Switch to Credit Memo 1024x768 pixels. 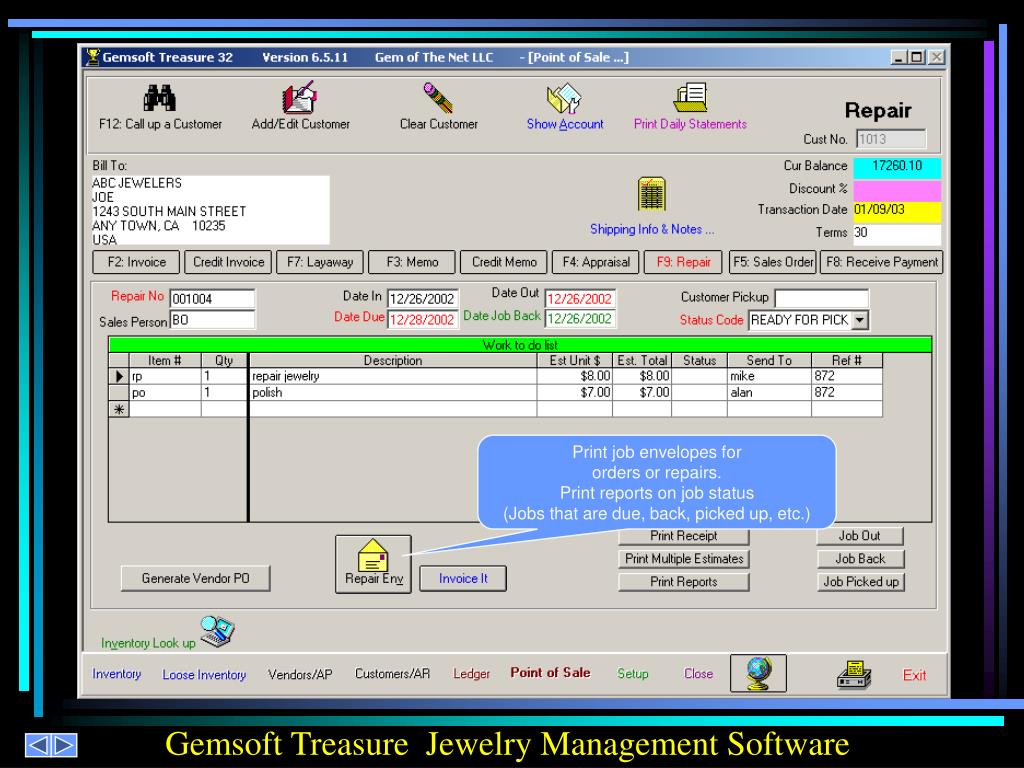[x=504, y=262]
